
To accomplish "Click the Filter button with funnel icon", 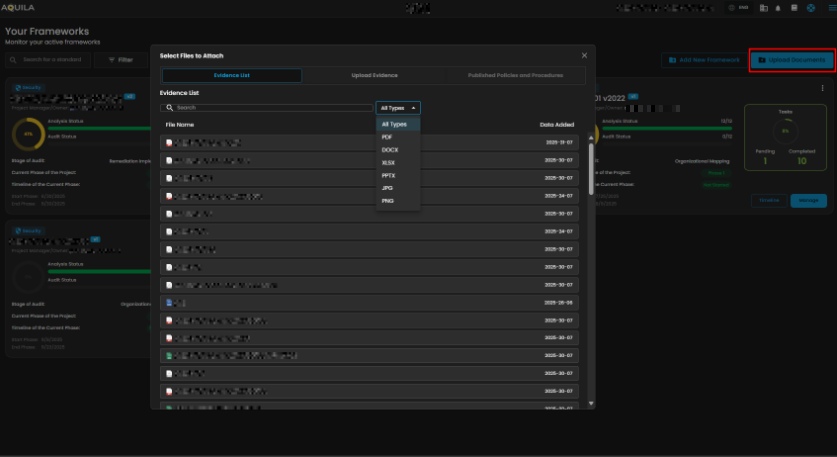I will pyautogui.click(x=120, y=60).
